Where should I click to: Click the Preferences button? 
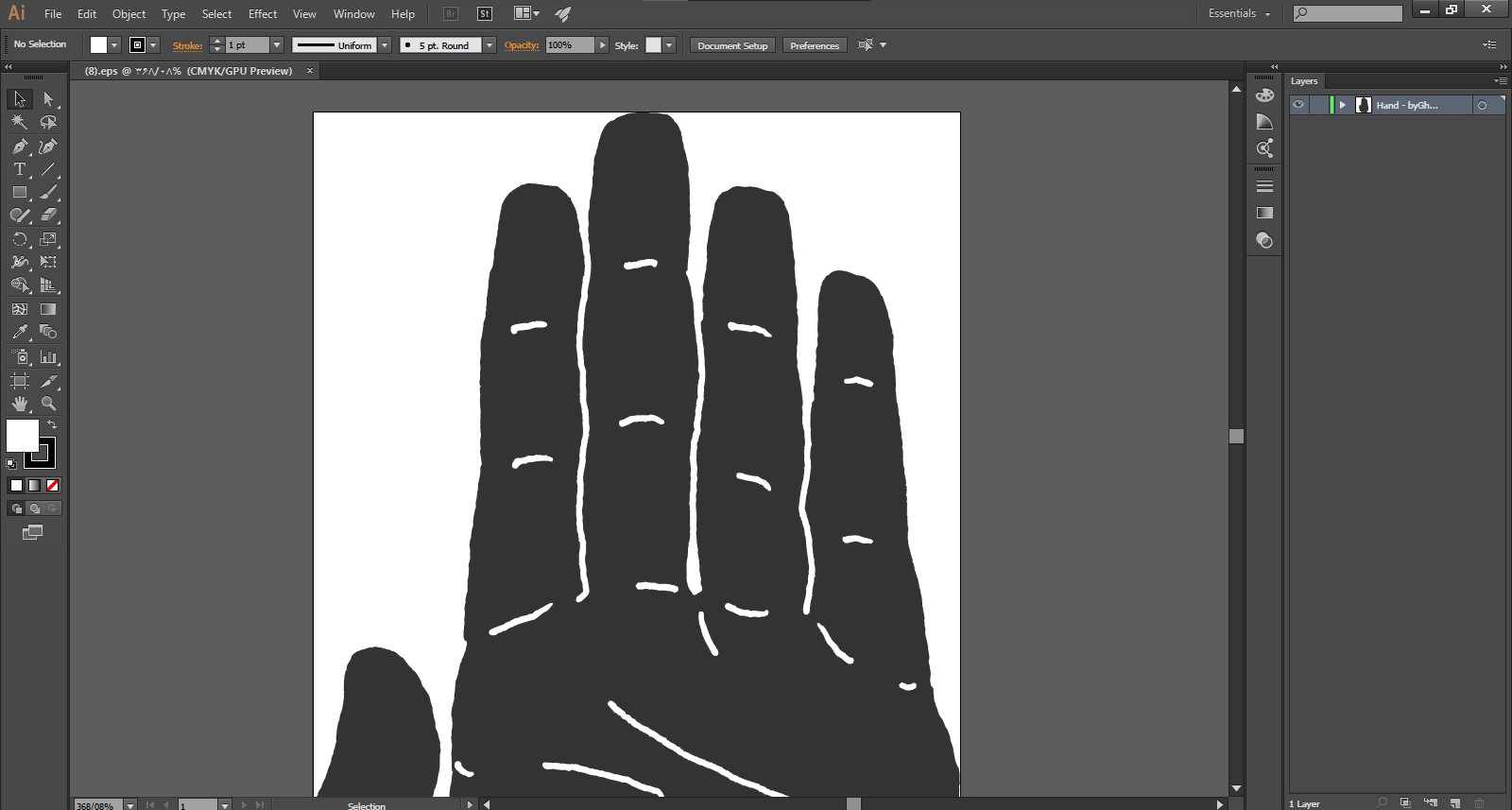(814, 45)
